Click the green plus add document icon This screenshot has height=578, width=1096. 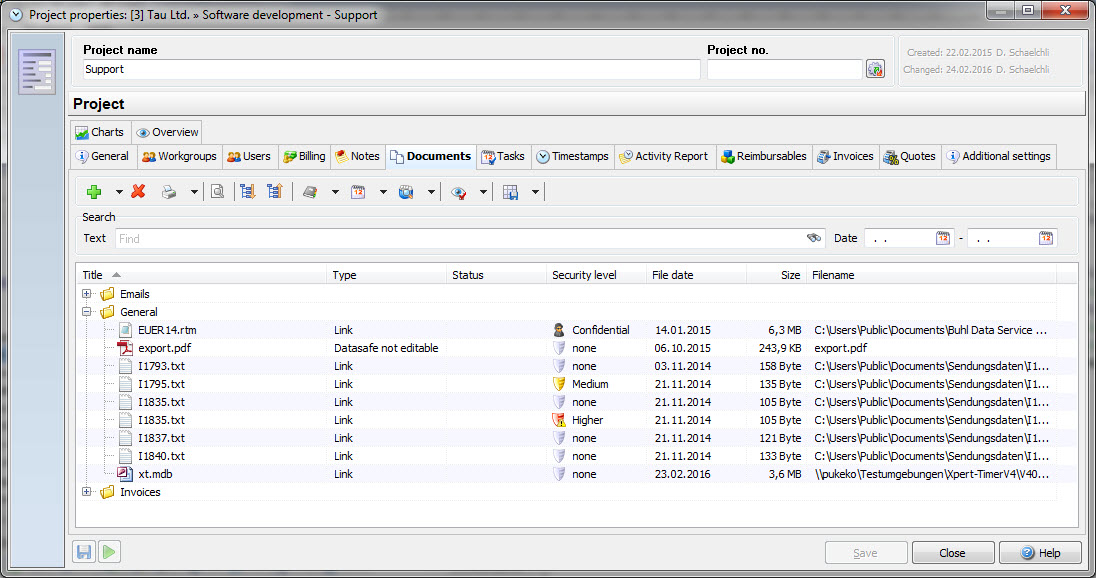coord(94,192)
